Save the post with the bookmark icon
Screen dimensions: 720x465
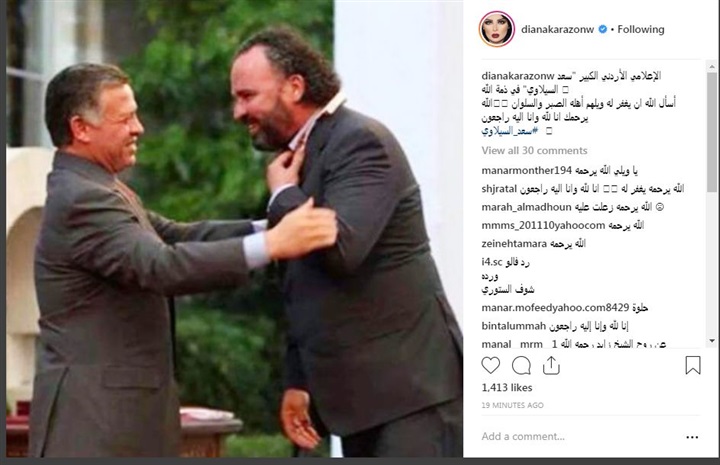click(x=692, y=365)
